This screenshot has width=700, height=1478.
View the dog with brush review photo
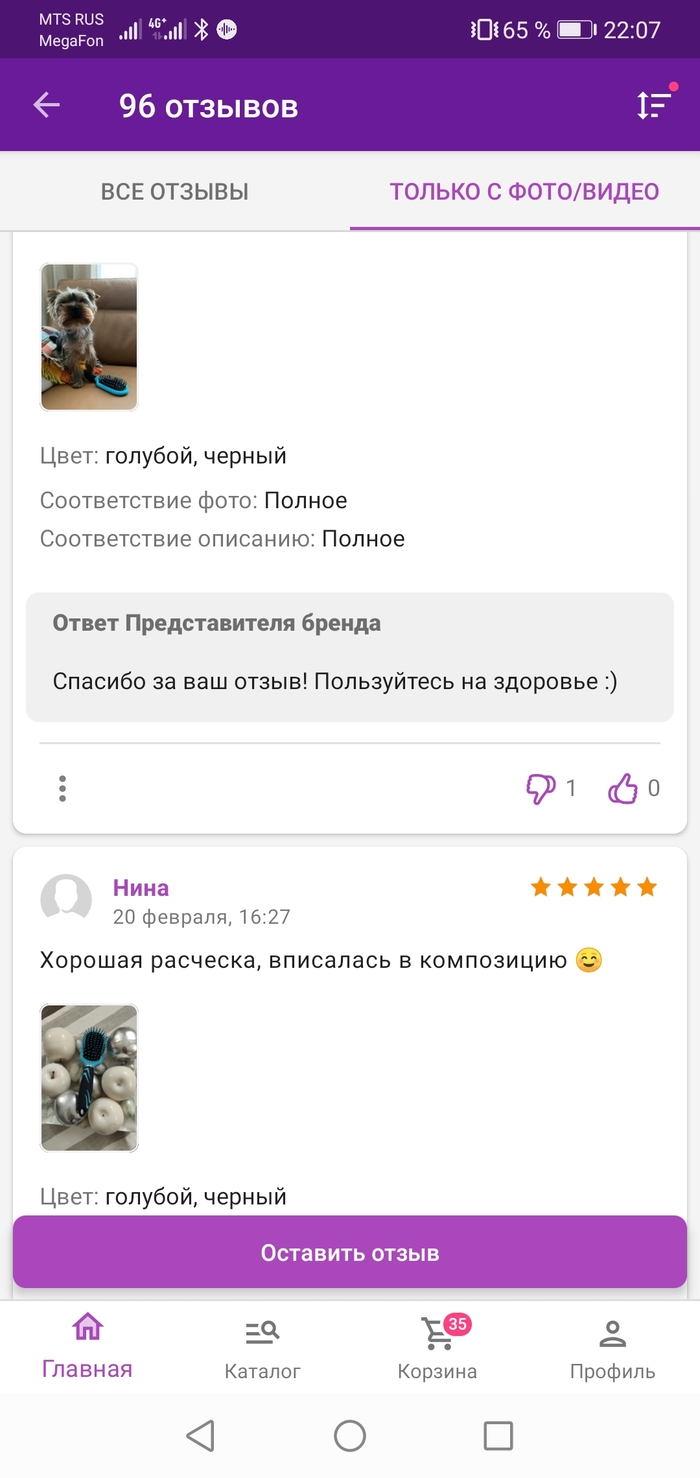click(89, 337)
